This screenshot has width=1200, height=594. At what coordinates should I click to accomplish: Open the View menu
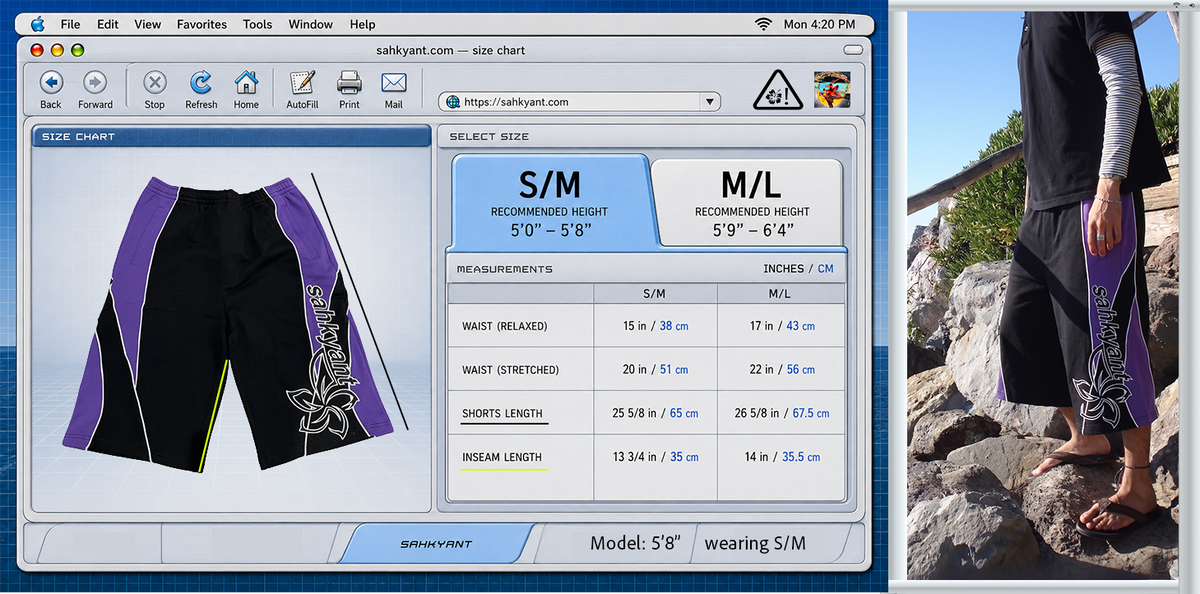148,24
